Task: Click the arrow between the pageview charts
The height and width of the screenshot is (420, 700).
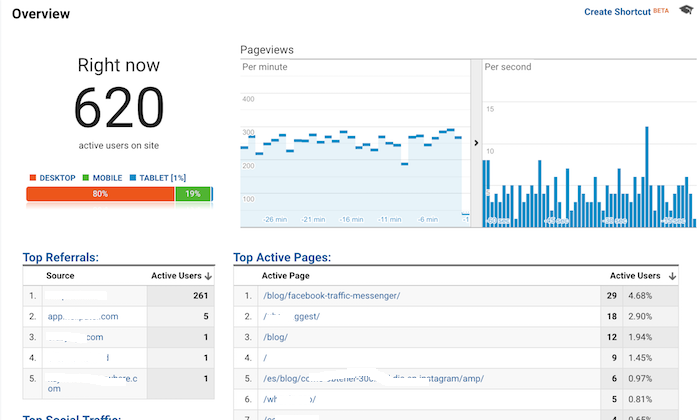Action: pos(475,143)
